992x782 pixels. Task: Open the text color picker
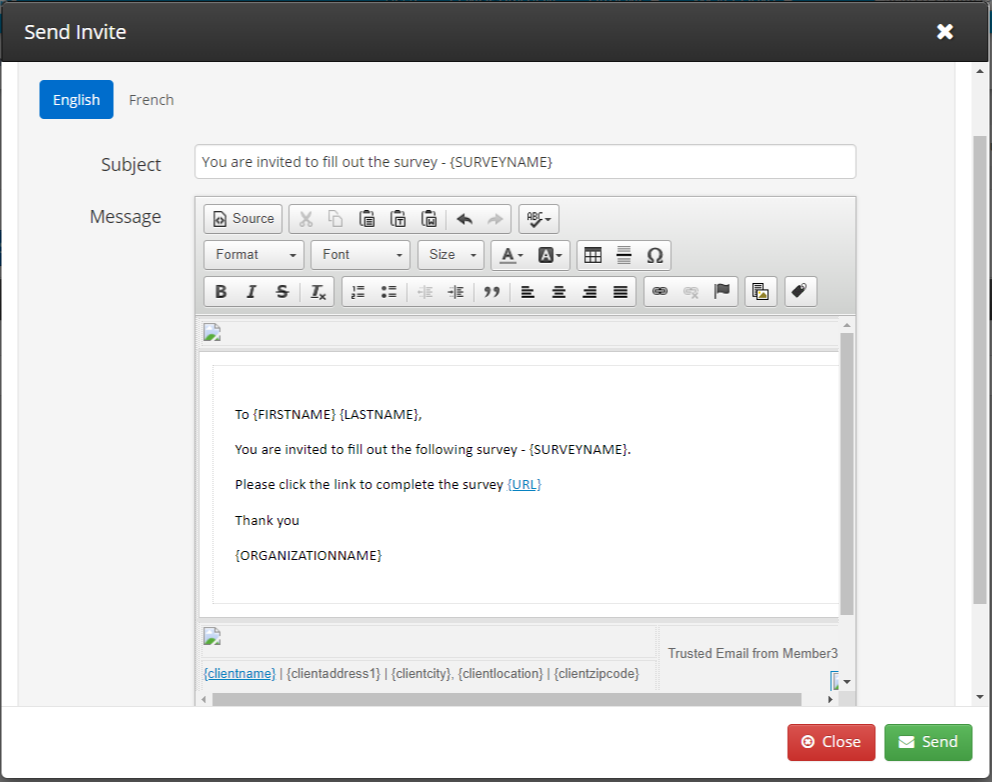tap(511, 255)
